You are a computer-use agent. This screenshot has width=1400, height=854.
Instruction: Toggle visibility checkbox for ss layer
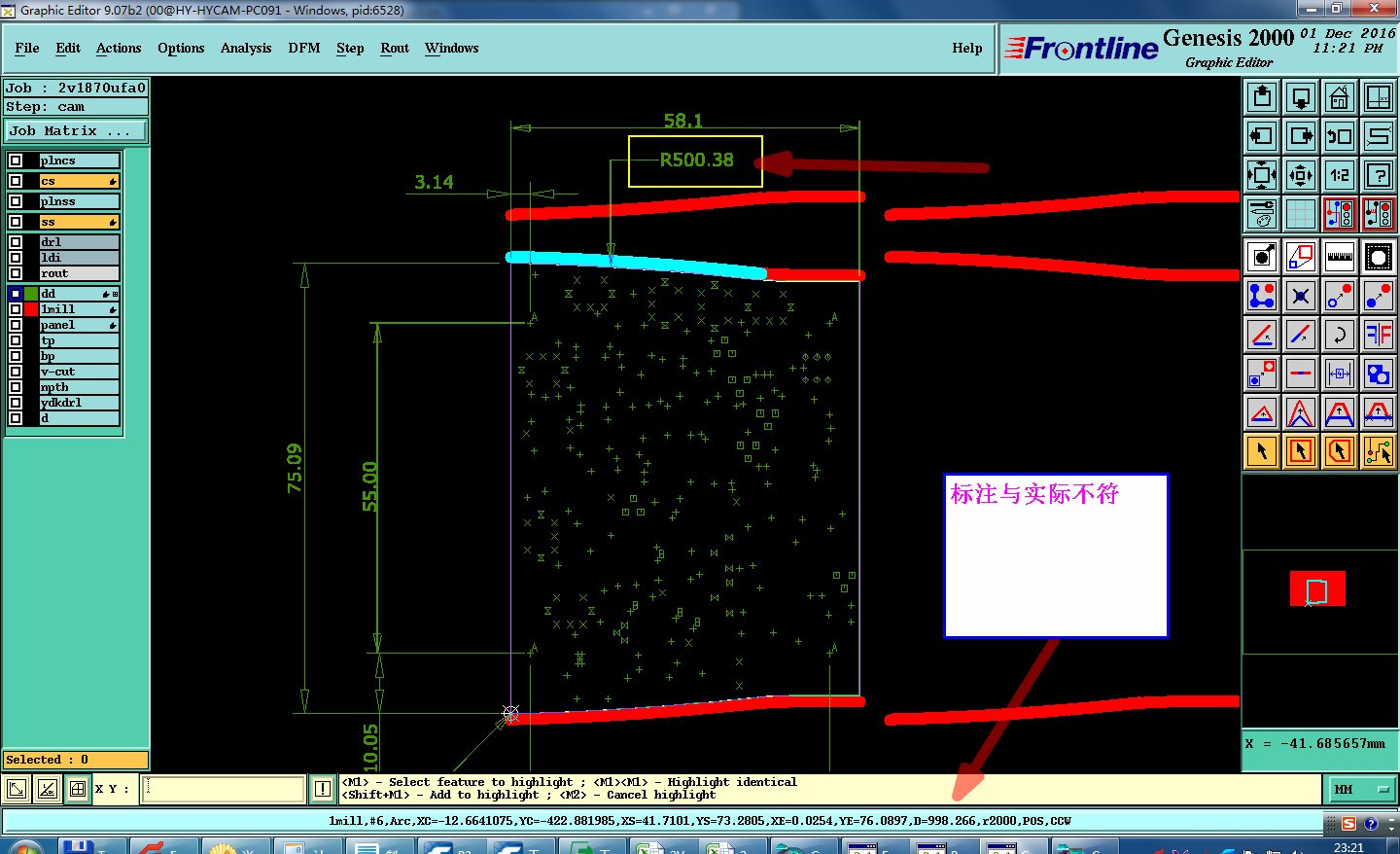click(16, 222)
